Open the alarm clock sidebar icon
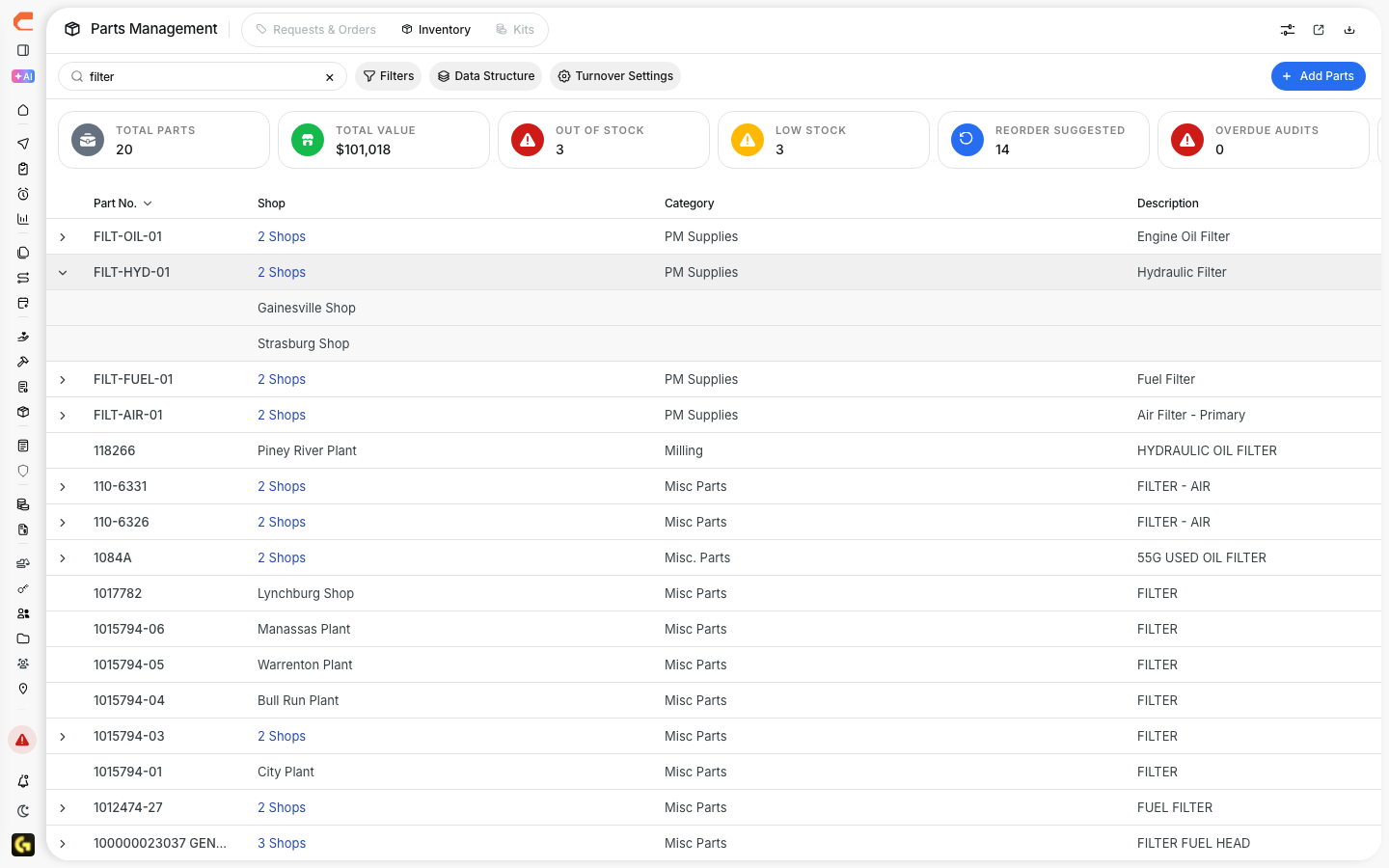Viewport: 1389px width, 868px height. (23, 194)
